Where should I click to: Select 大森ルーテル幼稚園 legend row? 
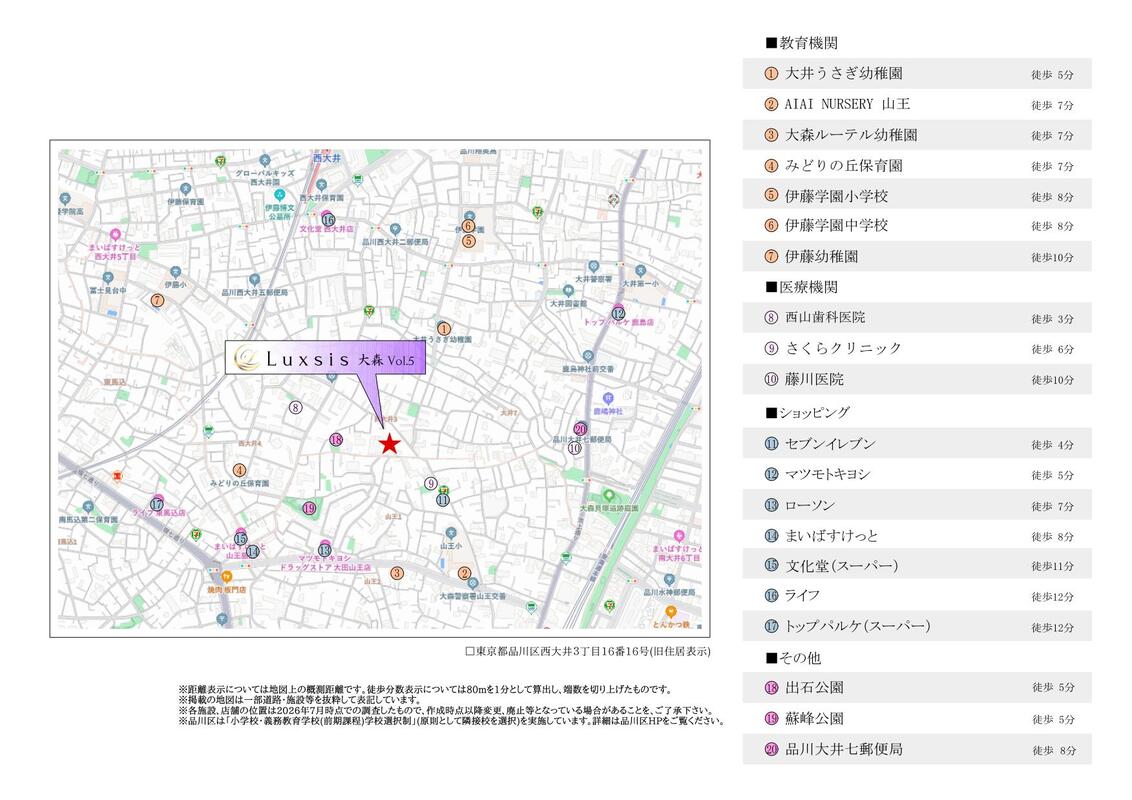coord(917,135)
